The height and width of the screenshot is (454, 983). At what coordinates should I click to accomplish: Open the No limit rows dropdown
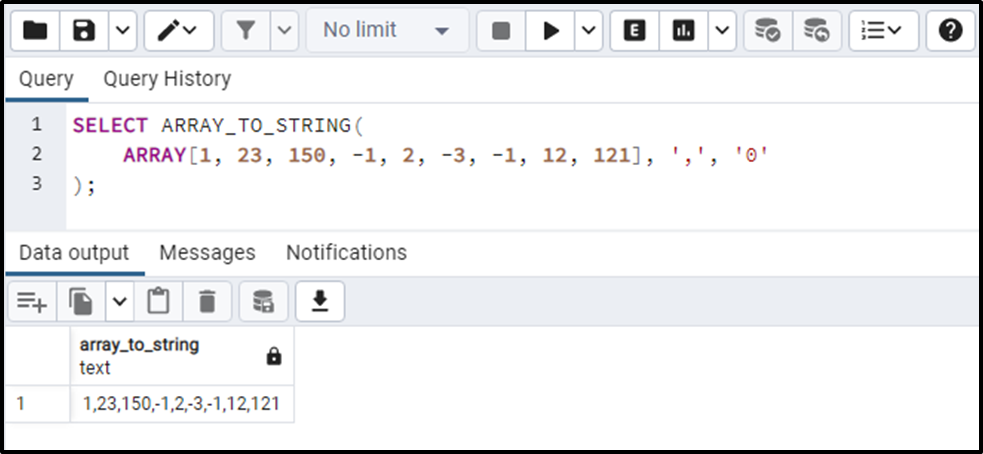387,30
